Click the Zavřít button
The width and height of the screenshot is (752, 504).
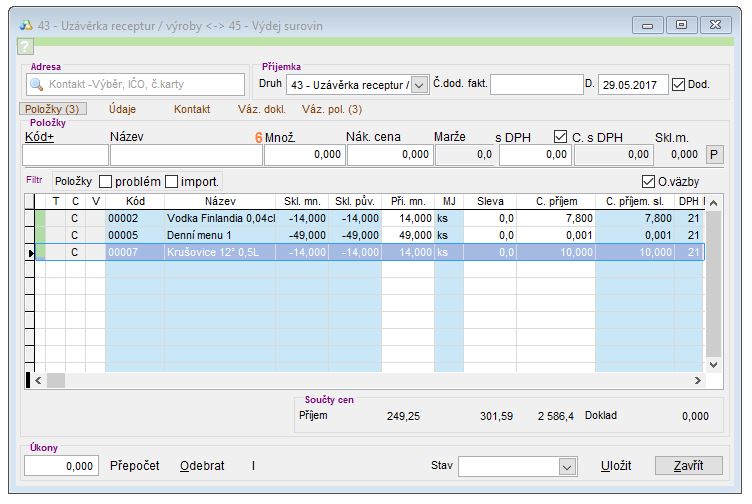tap(688, 466)
